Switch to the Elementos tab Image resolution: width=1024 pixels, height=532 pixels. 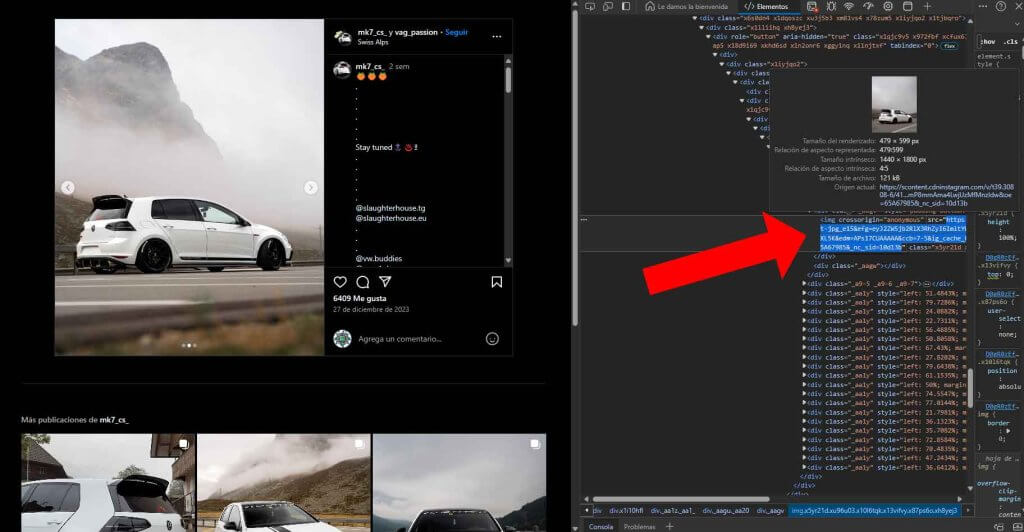766,7
